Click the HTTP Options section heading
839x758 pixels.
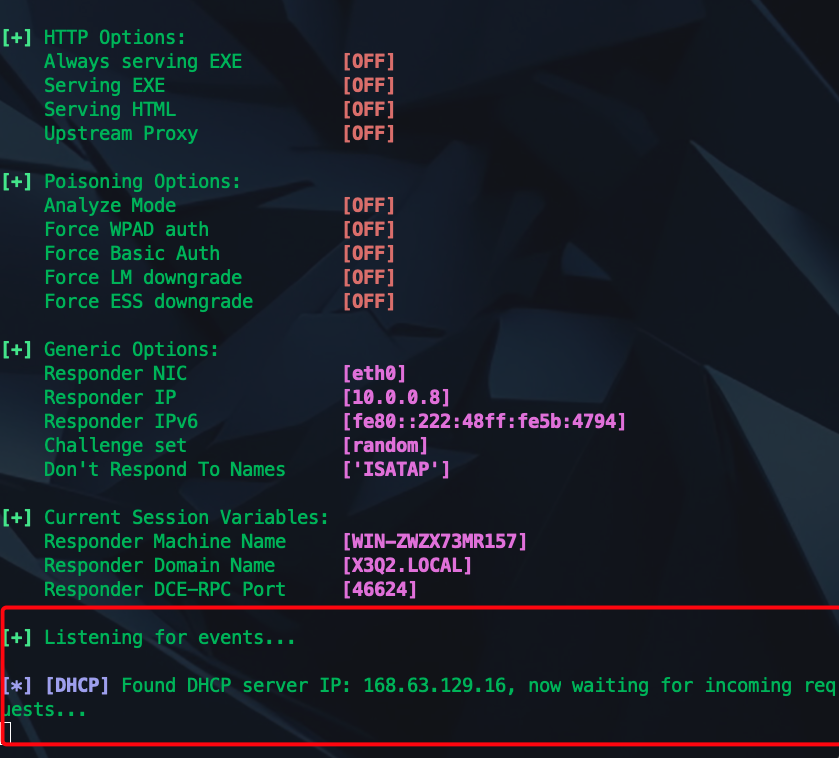tap(114, 38)
